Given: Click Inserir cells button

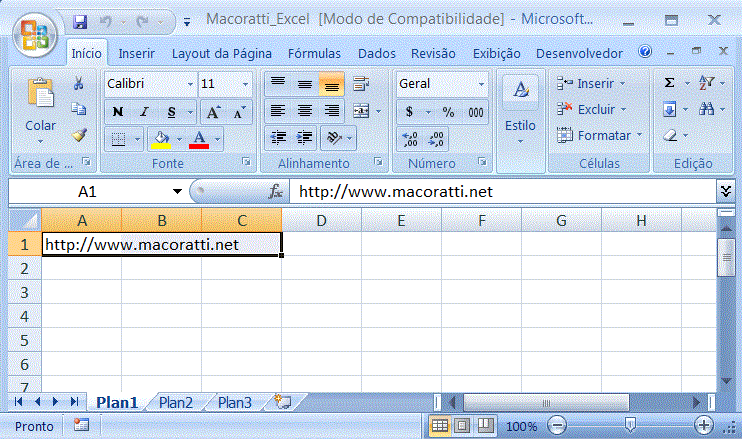Looking at the screenshot, I should 591,83.
